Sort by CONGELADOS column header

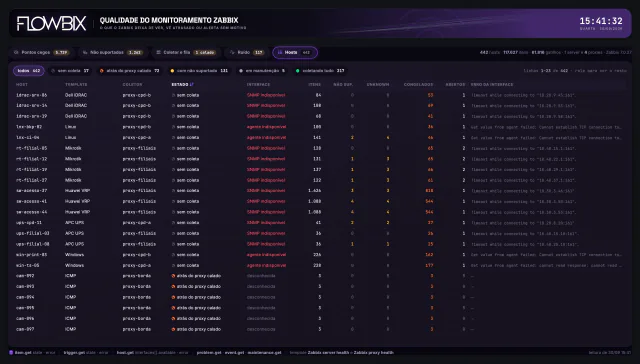(x=418, y=84)
